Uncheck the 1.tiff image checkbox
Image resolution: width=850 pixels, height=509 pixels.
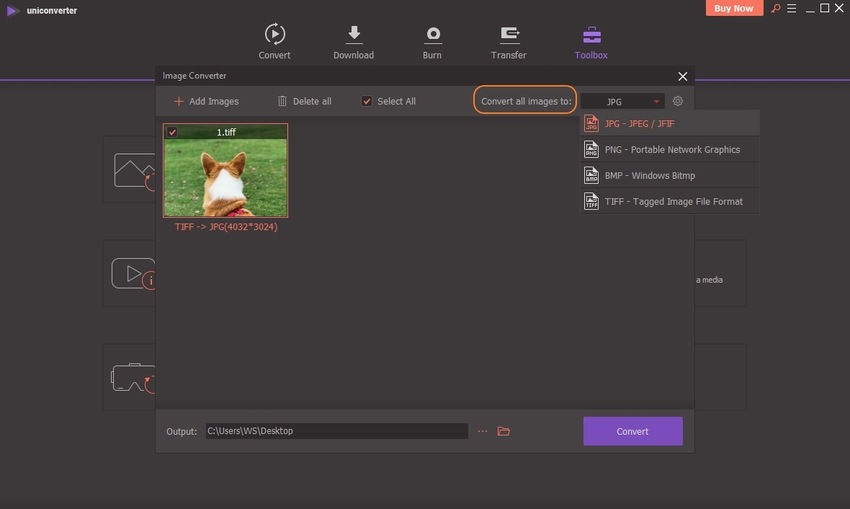pyautogui.click(x=172, y=132)
